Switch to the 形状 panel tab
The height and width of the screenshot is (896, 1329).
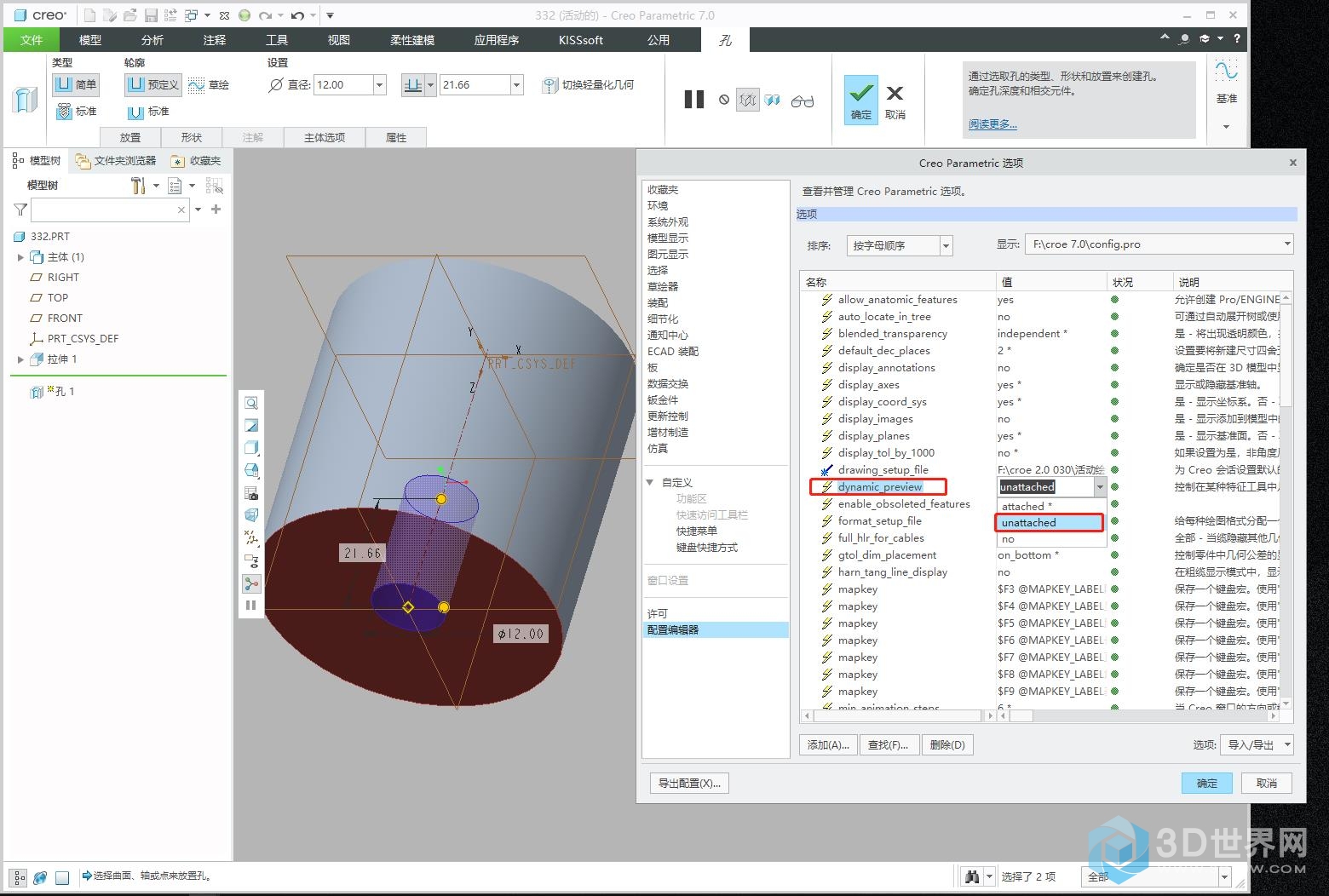pos(192,137)
